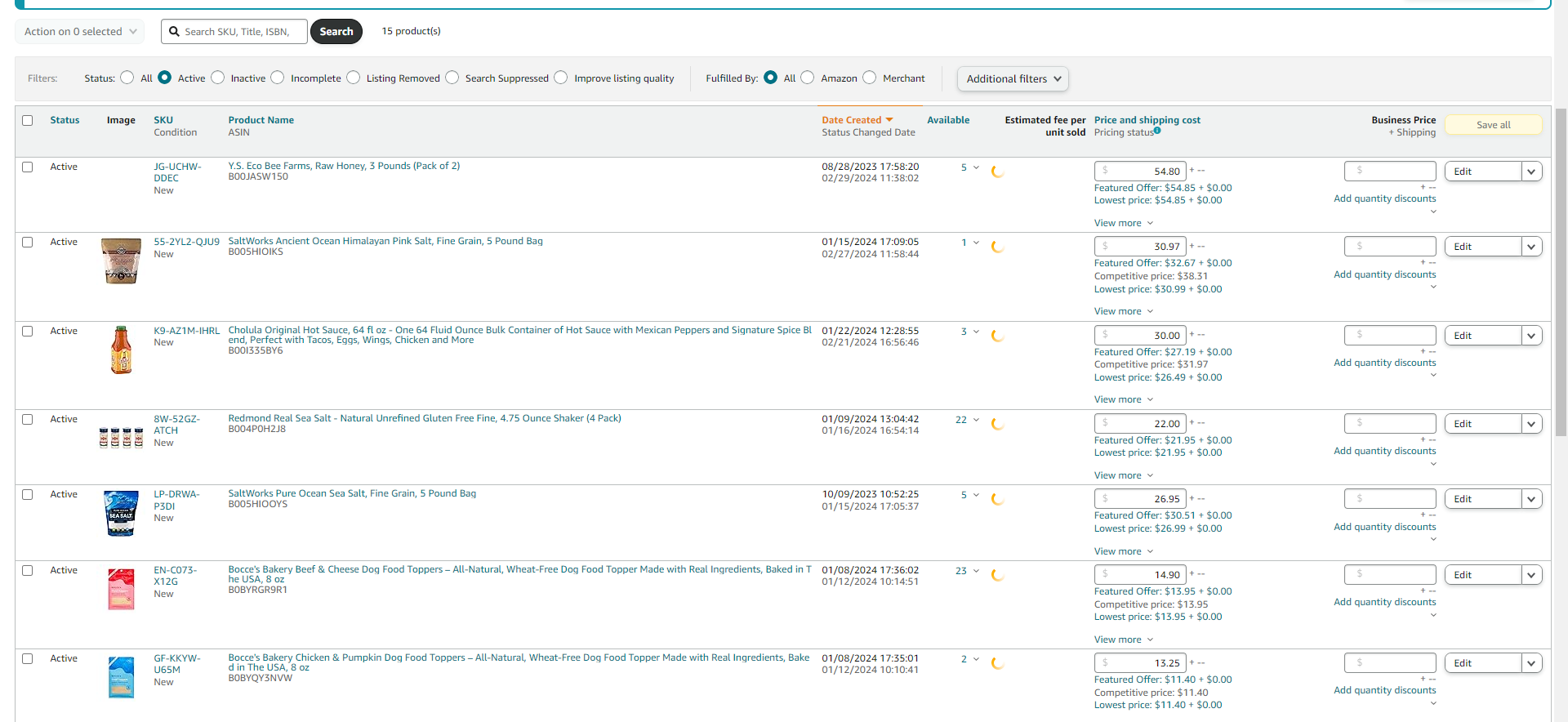Tick the SaltWorks Pure Ocean Sea Salt checkbox
This screenshot has height=722, width=1568.
pos(28,495)
